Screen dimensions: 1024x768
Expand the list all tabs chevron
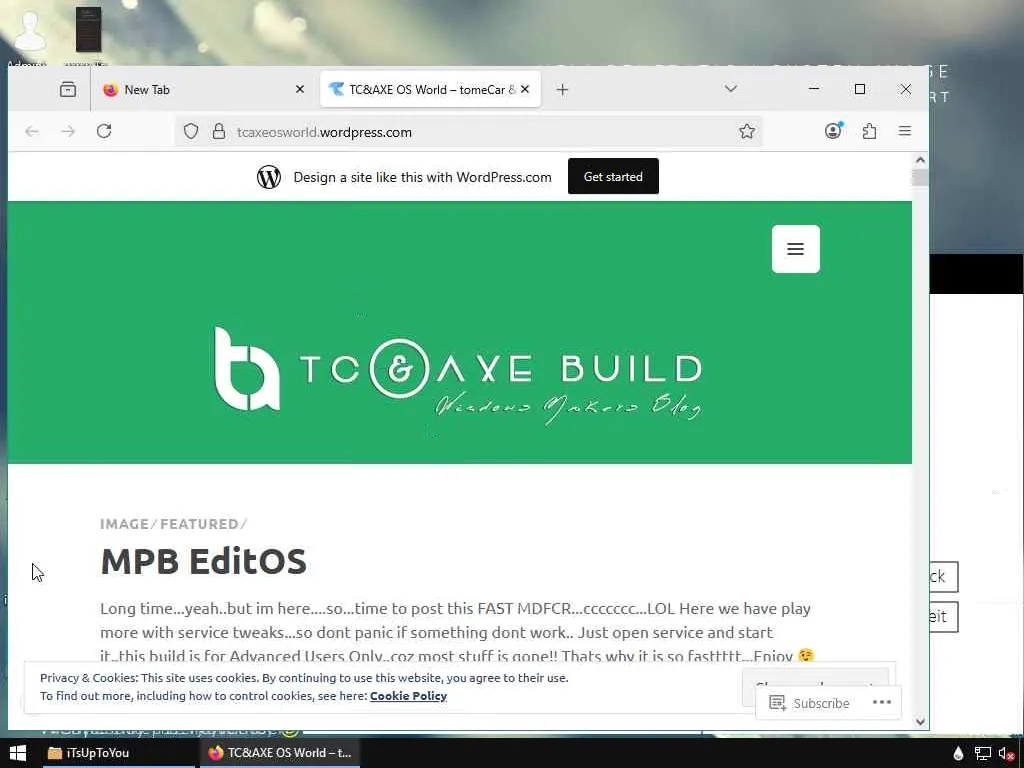tap(731, 88)
